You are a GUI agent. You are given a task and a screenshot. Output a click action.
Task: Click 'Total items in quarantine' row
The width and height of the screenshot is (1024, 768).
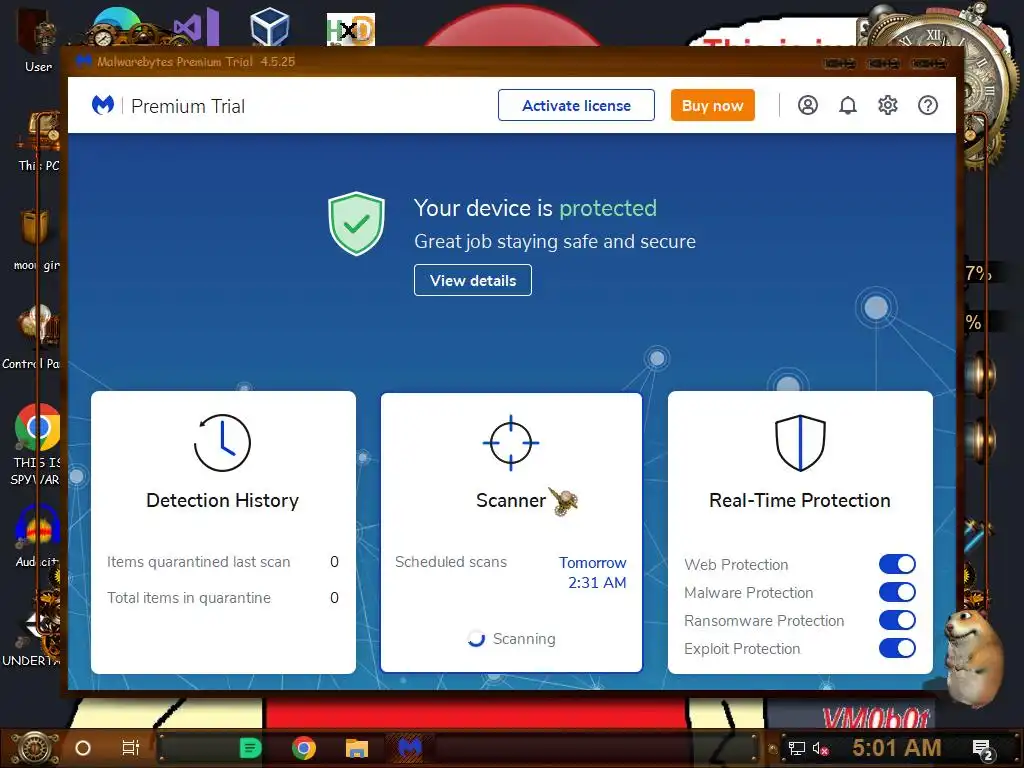click(x=223, y=598)
